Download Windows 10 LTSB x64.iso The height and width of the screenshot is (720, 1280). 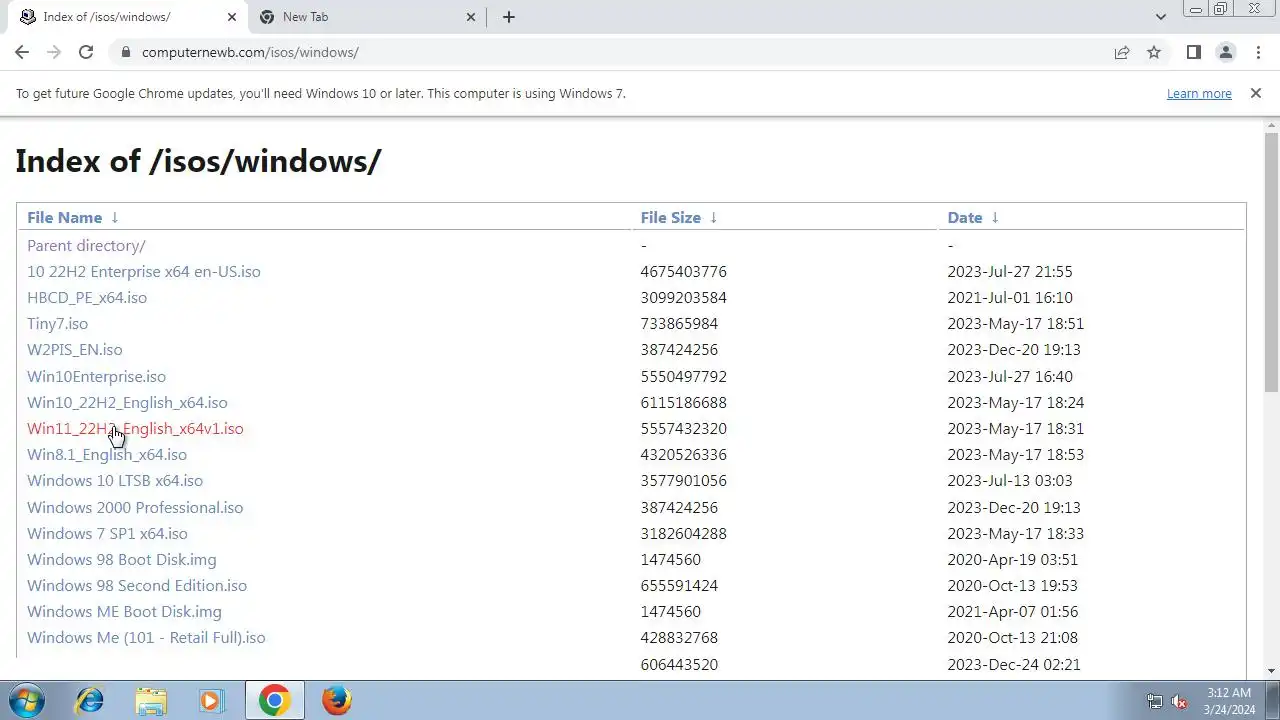[115, 480]
